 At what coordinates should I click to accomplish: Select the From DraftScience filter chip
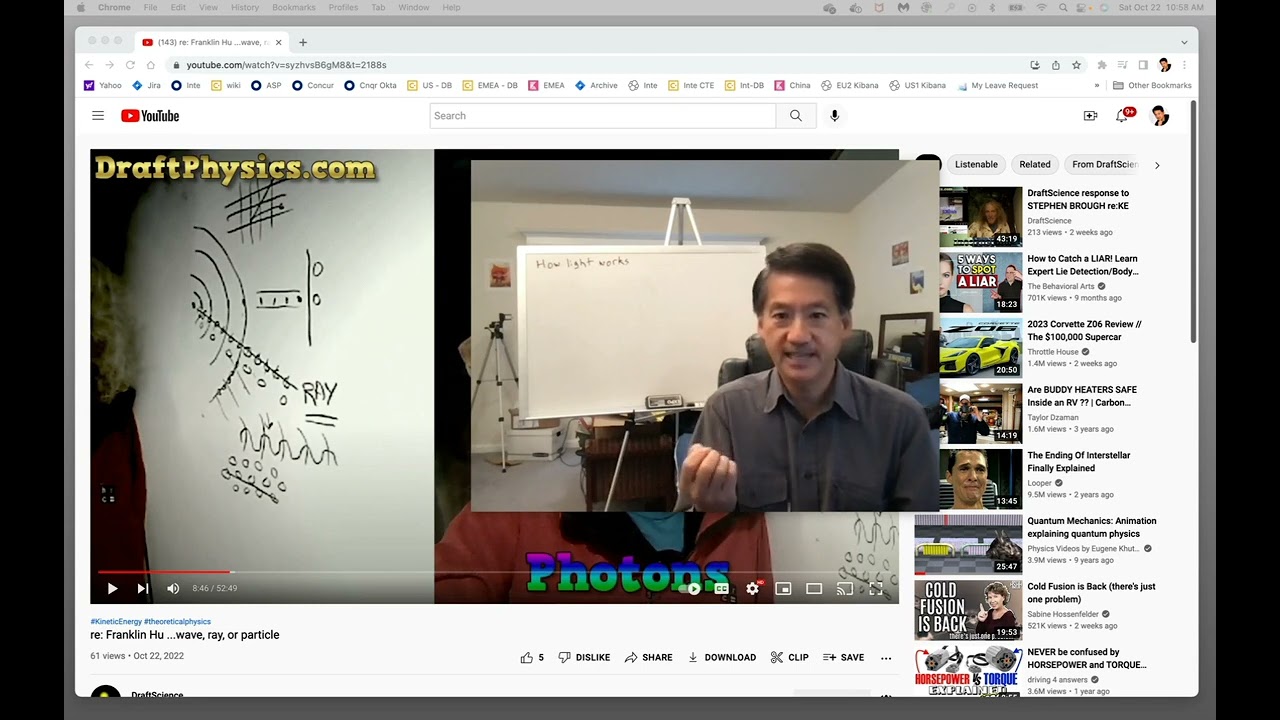pyautogui.click(x=1104, y=165)
